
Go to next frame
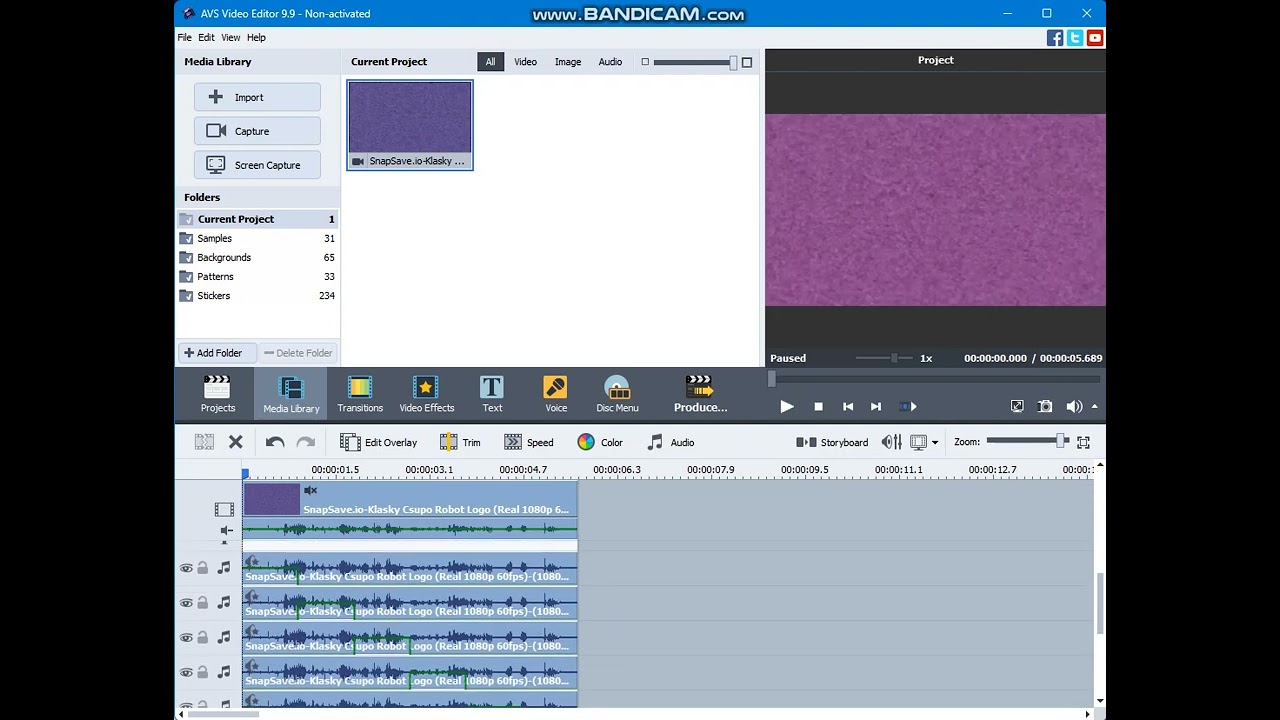point(876,406)
